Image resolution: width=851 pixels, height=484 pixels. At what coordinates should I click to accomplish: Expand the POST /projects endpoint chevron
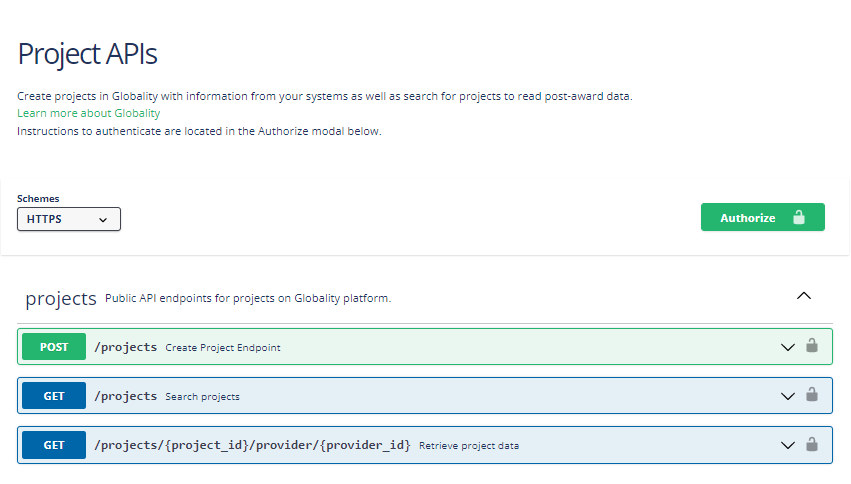tap(788, 347)
